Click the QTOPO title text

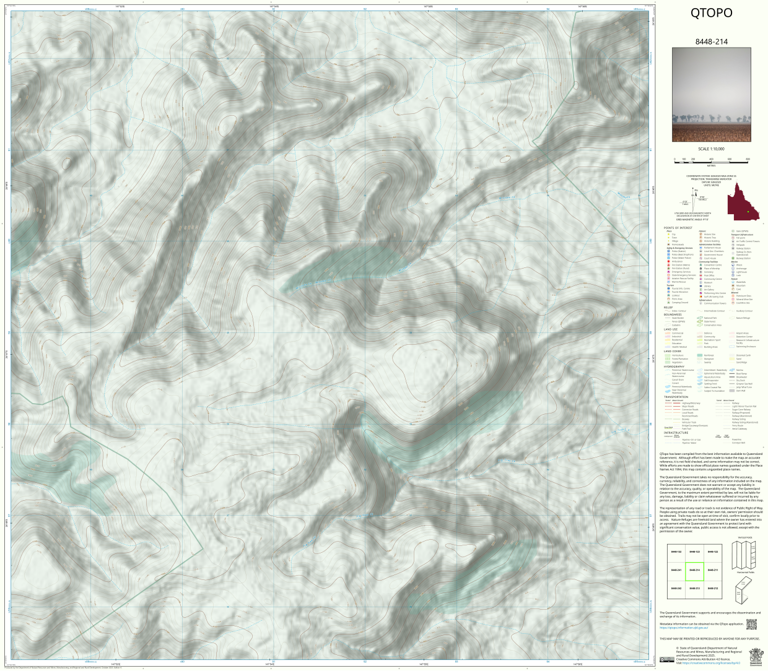pos(711,13)
